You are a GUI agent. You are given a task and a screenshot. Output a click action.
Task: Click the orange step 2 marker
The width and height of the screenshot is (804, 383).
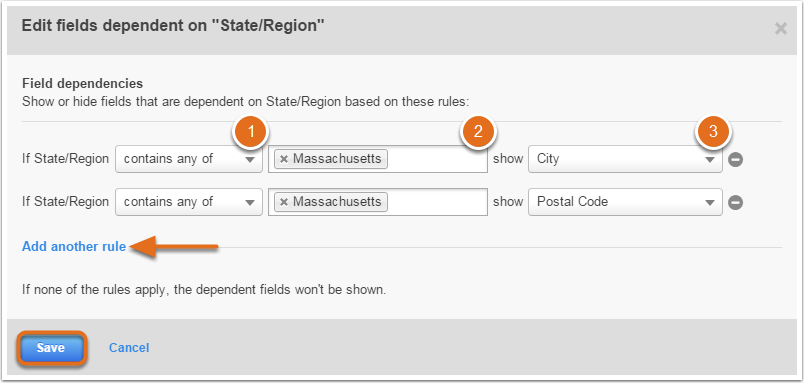pyautogui.click(x=478, y=132)
